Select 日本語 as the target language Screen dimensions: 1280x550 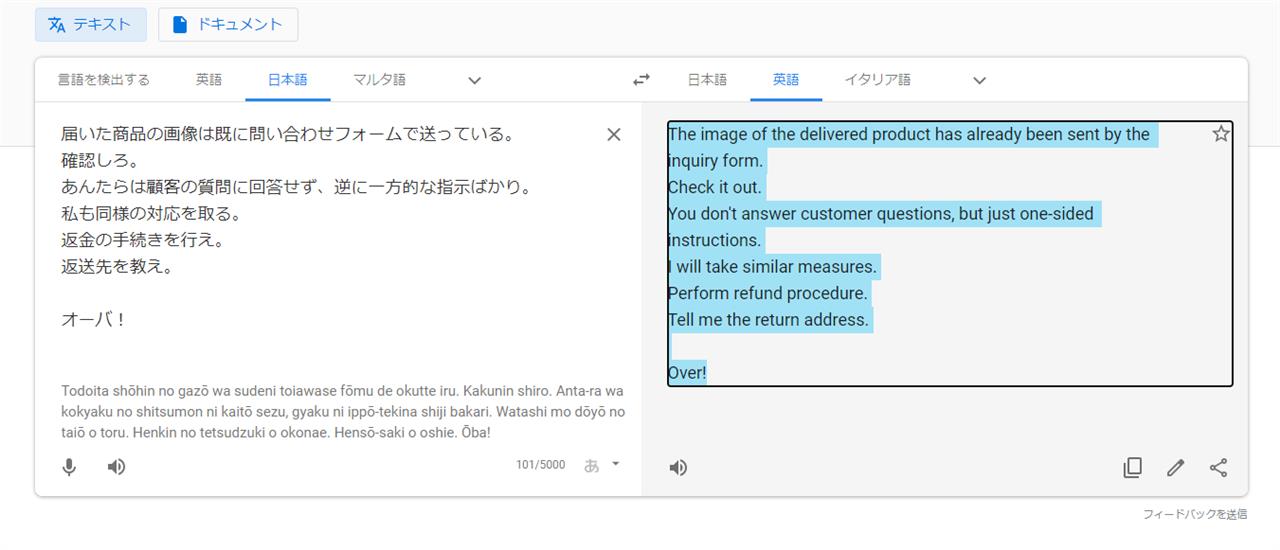(x=707, y=80)
